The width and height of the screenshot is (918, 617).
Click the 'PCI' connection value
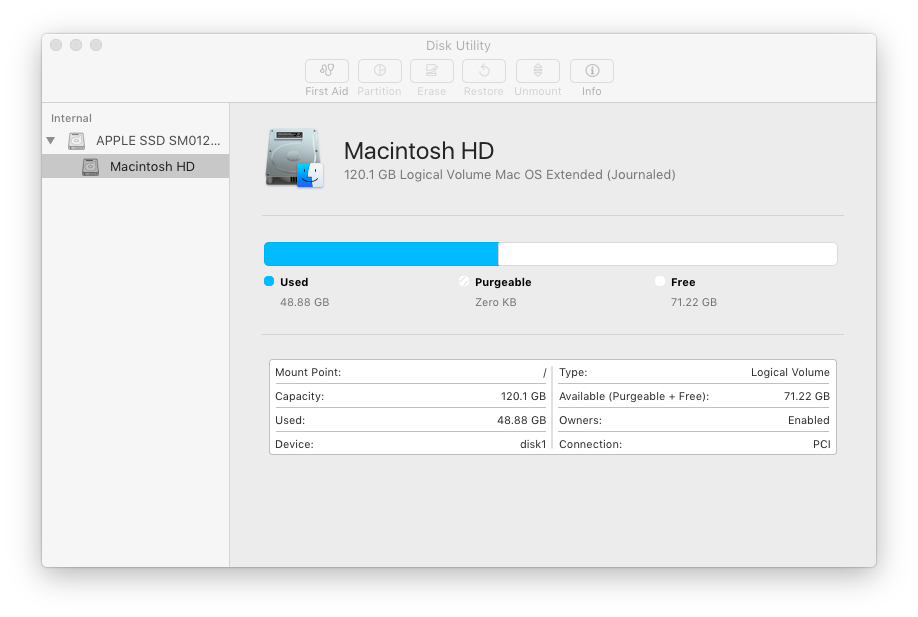coord(821,444)
